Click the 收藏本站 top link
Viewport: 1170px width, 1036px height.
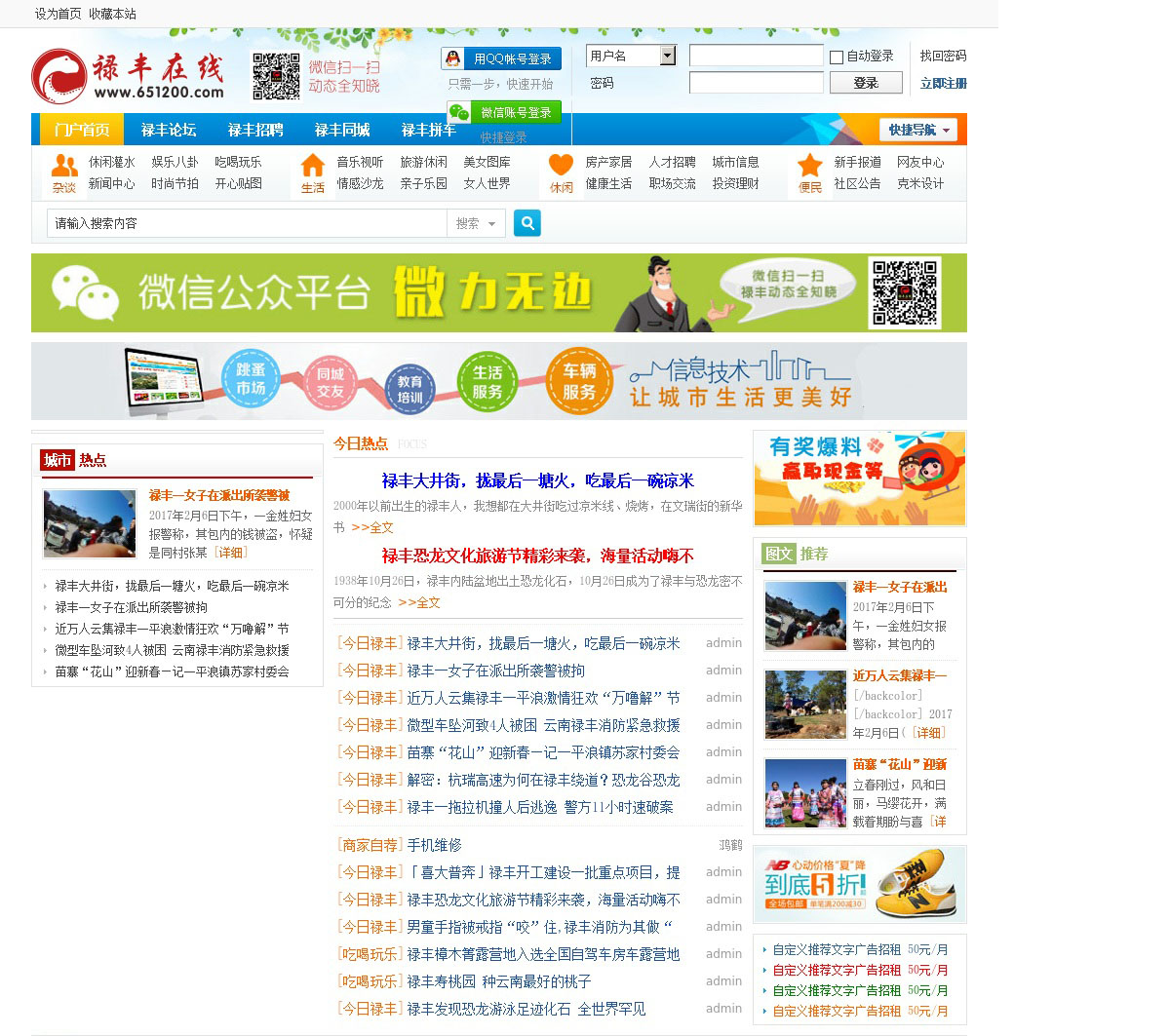click(112, 14)
